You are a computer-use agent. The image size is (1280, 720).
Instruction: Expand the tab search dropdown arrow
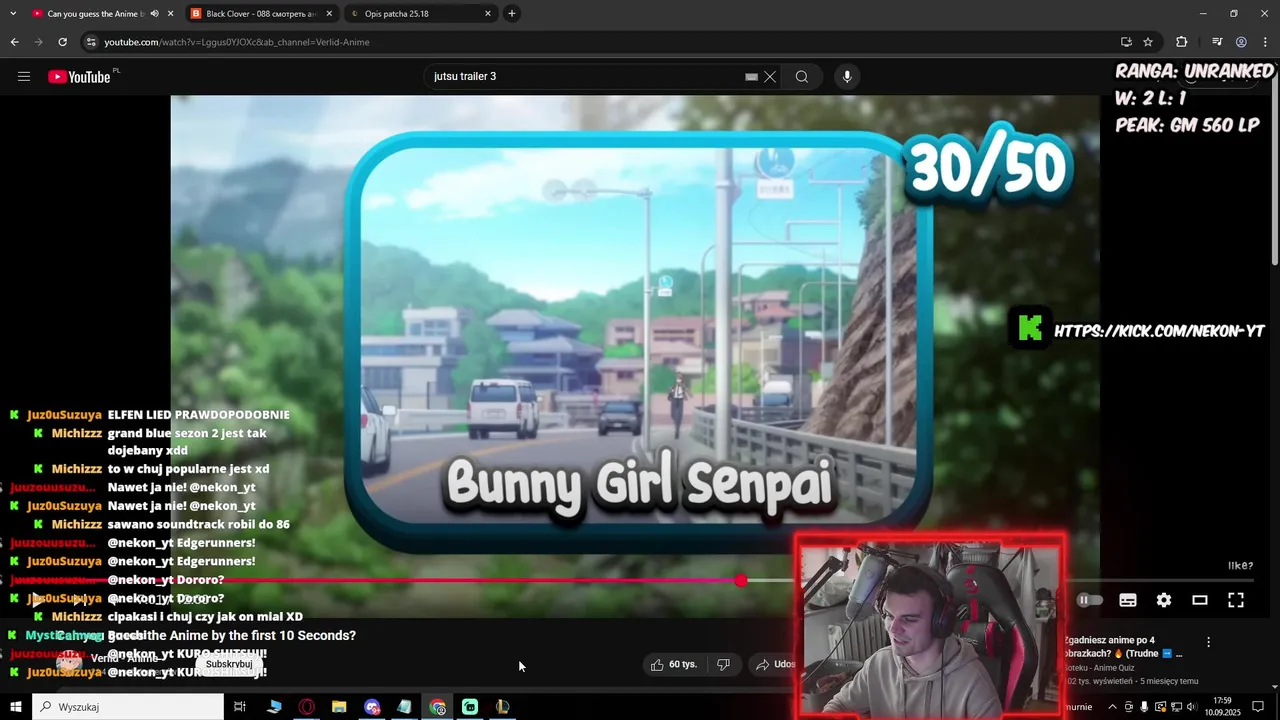pyautogui.click(x=13, y=14)
